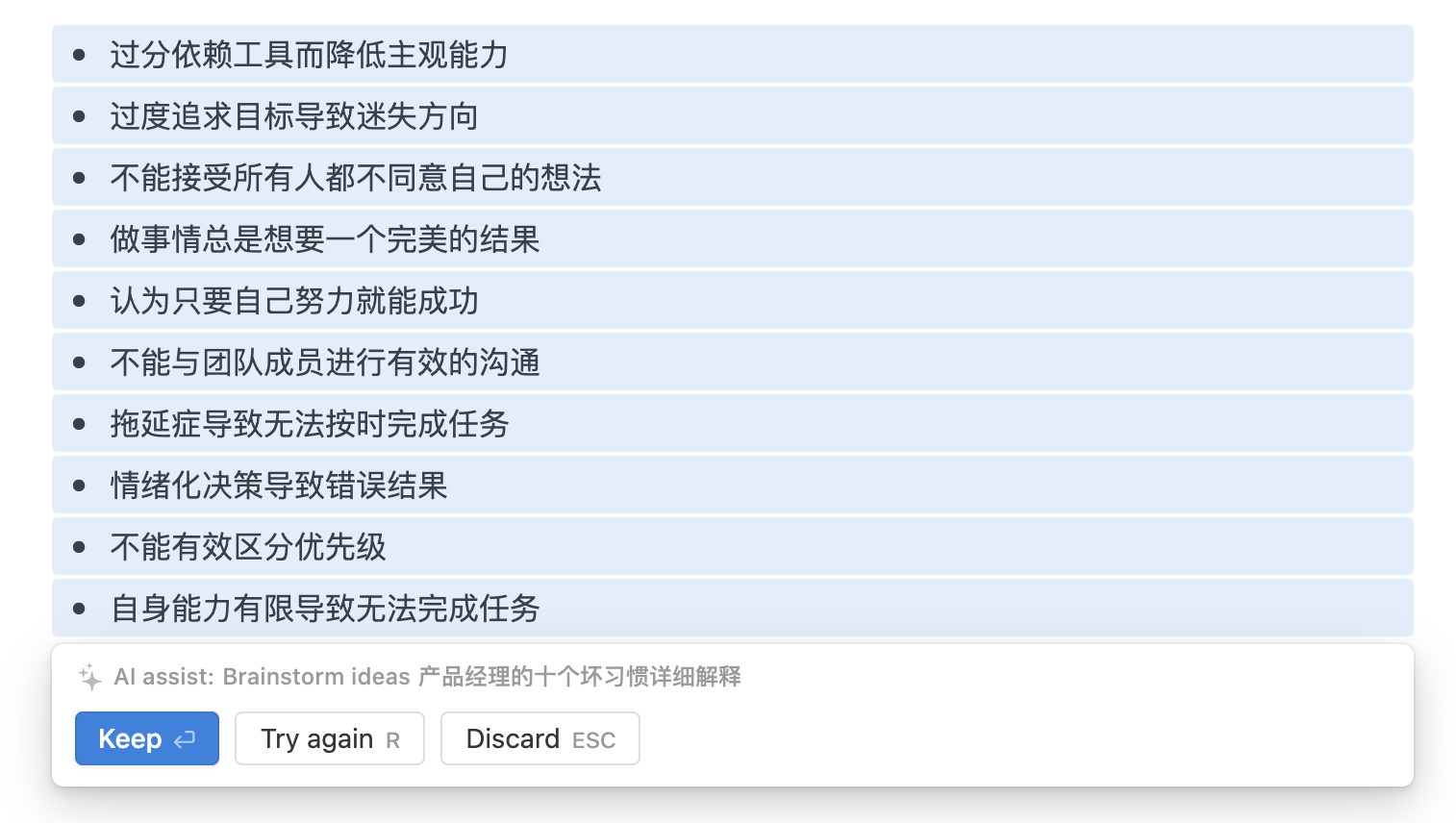Click the bullet marker before 认为只要自己努力就能成功

[79, 301]
